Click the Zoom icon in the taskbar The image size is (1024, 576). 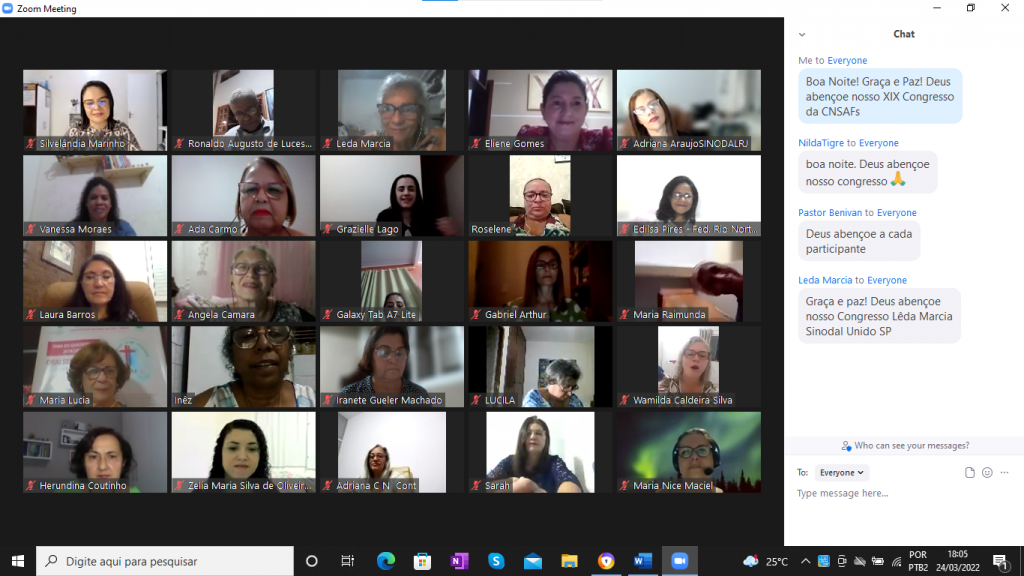pyautogui.click(x=680, y=561)
